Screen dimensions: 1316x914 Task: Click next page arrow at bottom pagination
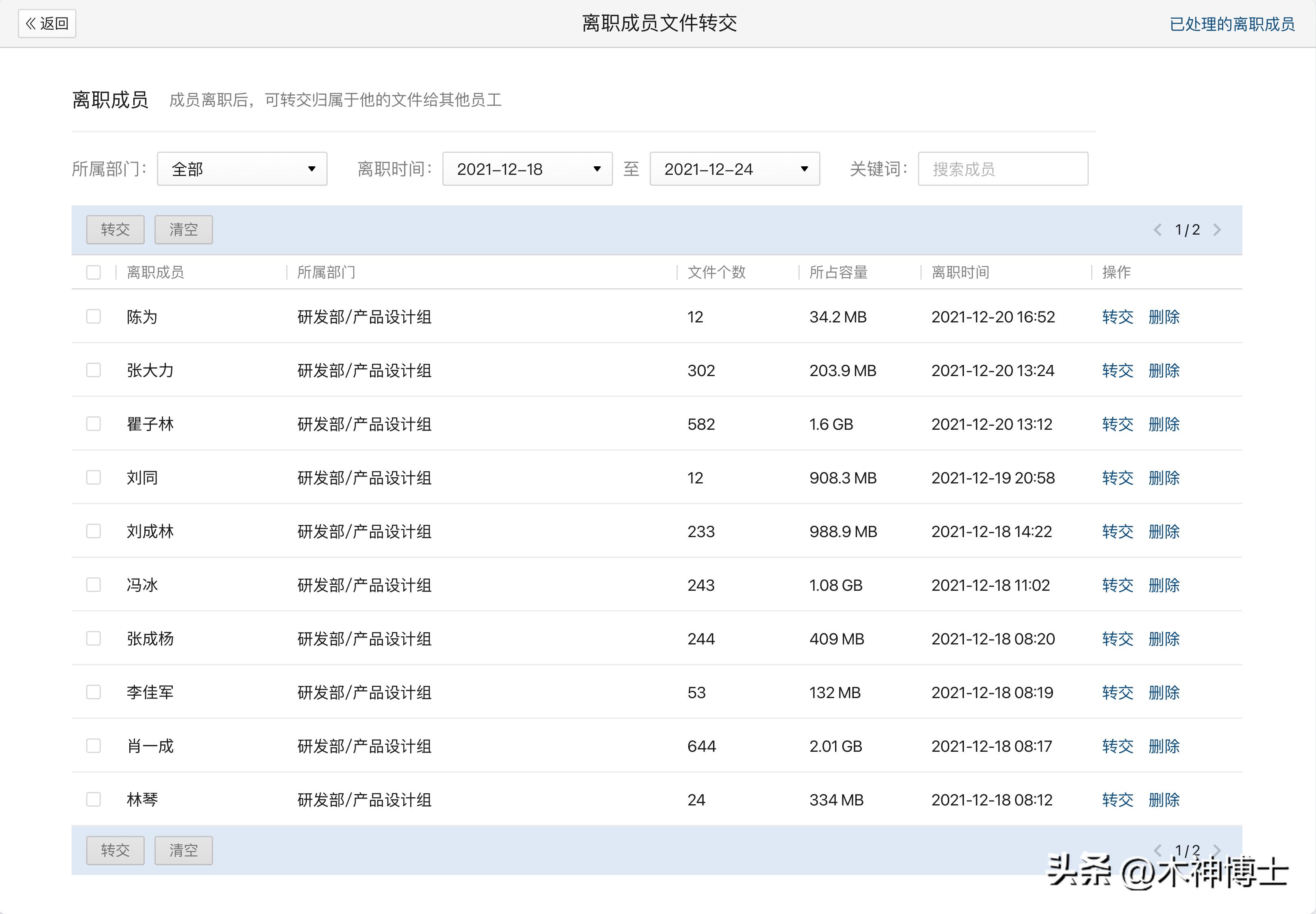[1218, 850]
